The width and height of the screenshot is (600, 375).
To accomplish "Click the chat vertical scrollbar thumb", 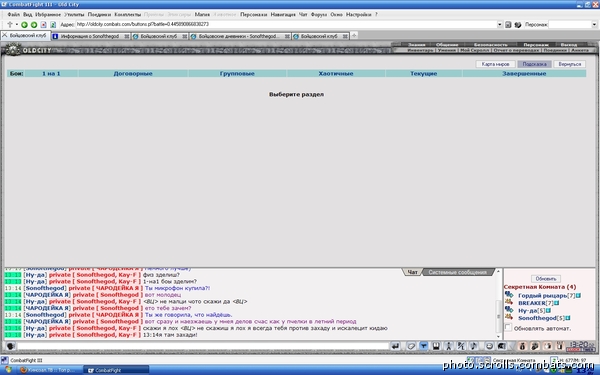I will pyautogui.click(x=498, y=316).
